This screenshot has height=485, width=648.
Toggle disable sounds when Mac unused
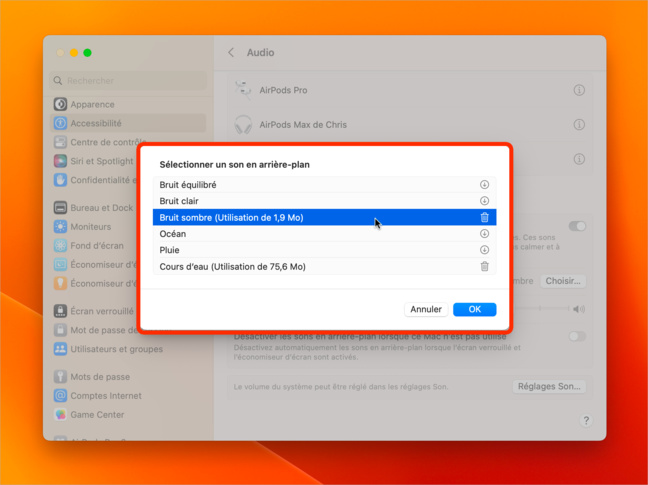577,336
